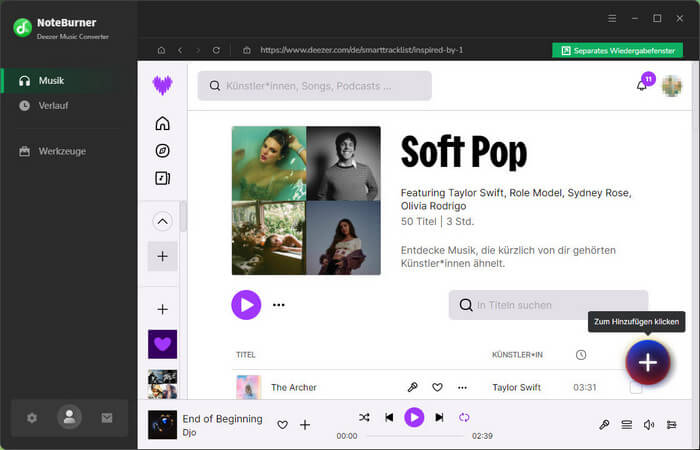Open the Favorites purple heart playlist
This screenshot has width=700, height=450.
[x=162, y=344]
